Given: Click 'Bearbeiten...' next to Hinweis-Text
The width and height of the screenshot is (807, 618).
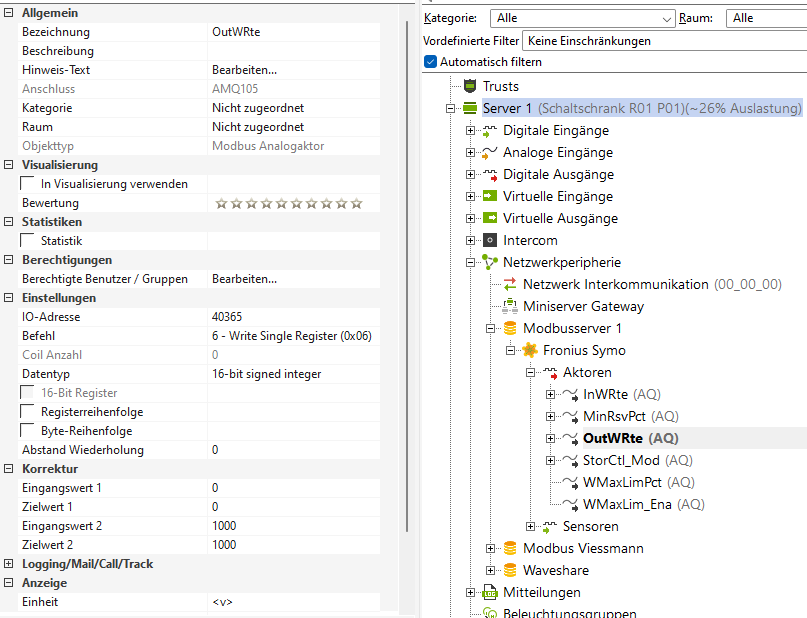Looking at the screenshot, I should [x=244, y=70].
